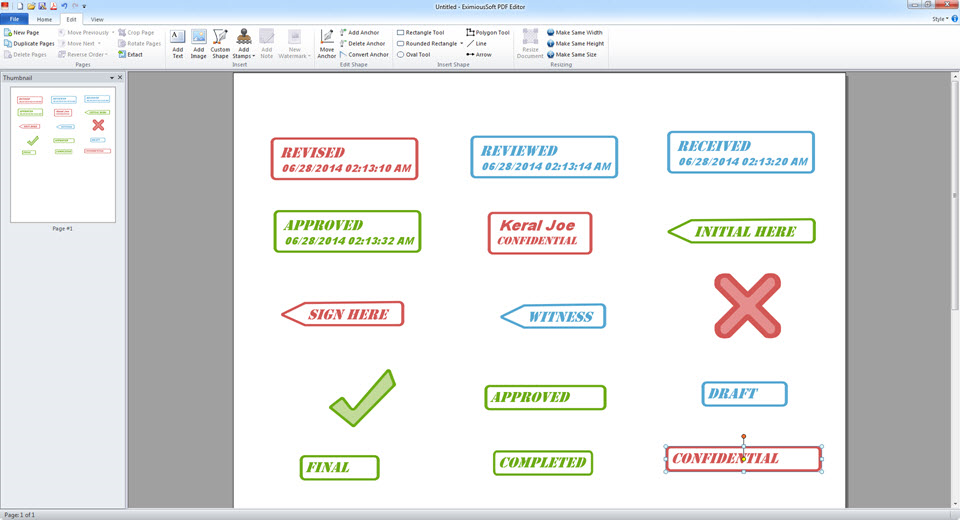Click the rotation handle above CONFIDENTIAL stamp
The height and width of the screenshot is (520, 960).
(744, 437)
